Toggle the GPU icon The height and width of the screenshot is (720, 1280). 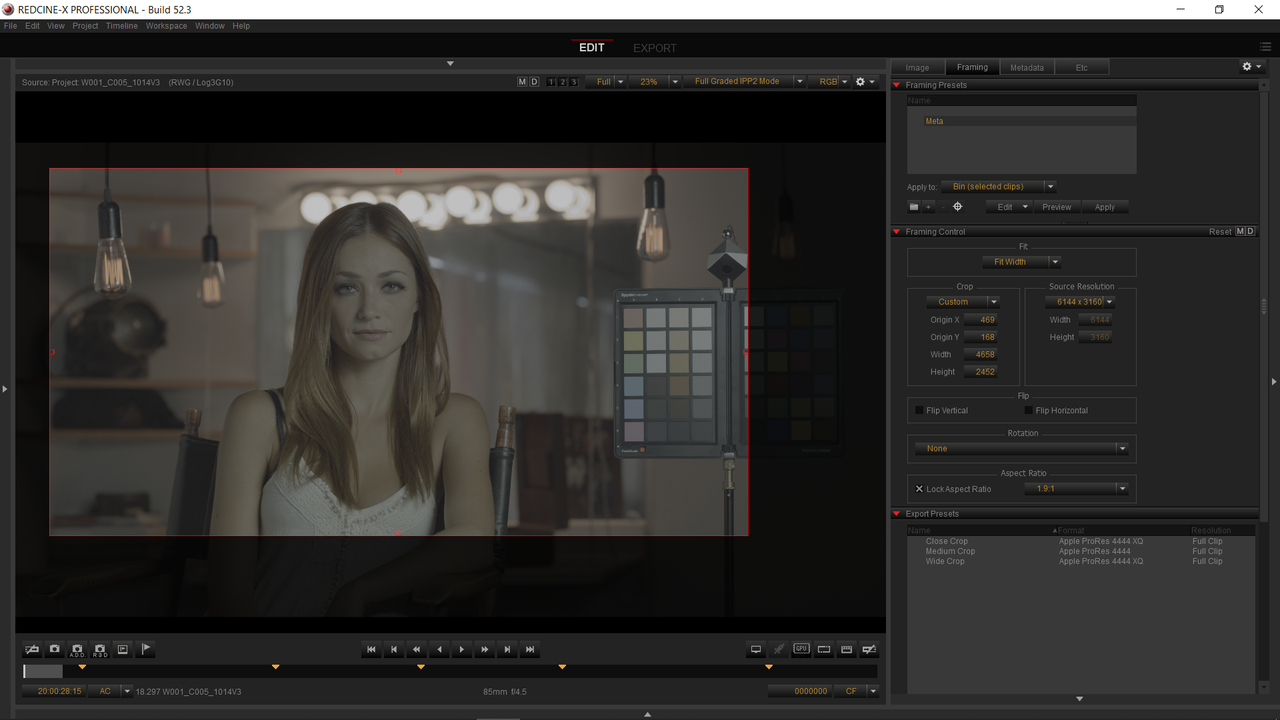[801, 649]
